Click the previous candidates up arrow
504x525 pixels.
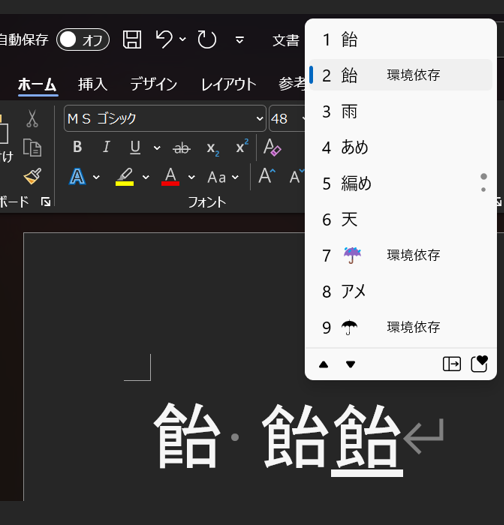click(323, 364)
